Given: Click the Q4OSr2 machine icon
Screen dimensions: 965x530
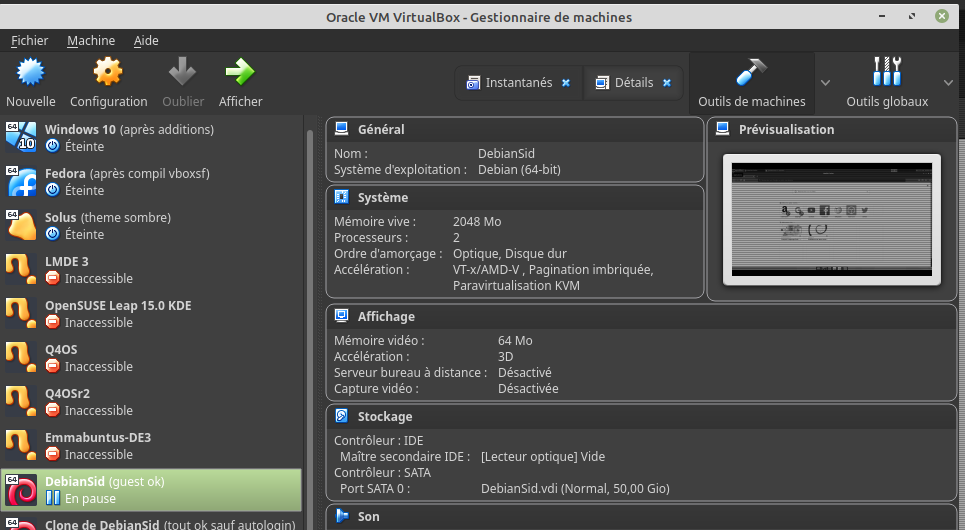Looking at the screenshot, I should [21, 401].
